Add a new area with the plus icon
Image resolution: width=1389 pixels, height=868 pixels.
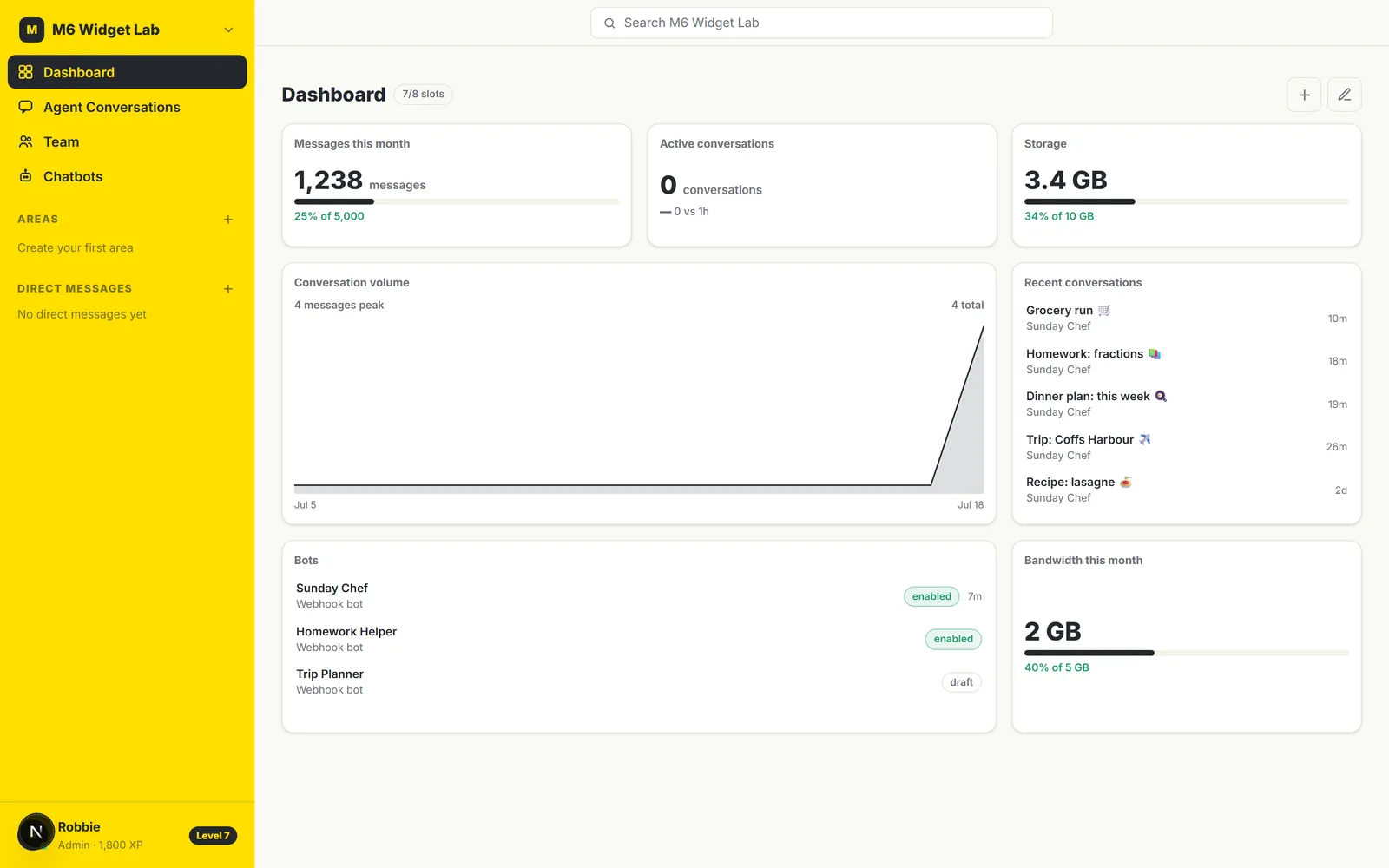[x=228, y=220]
